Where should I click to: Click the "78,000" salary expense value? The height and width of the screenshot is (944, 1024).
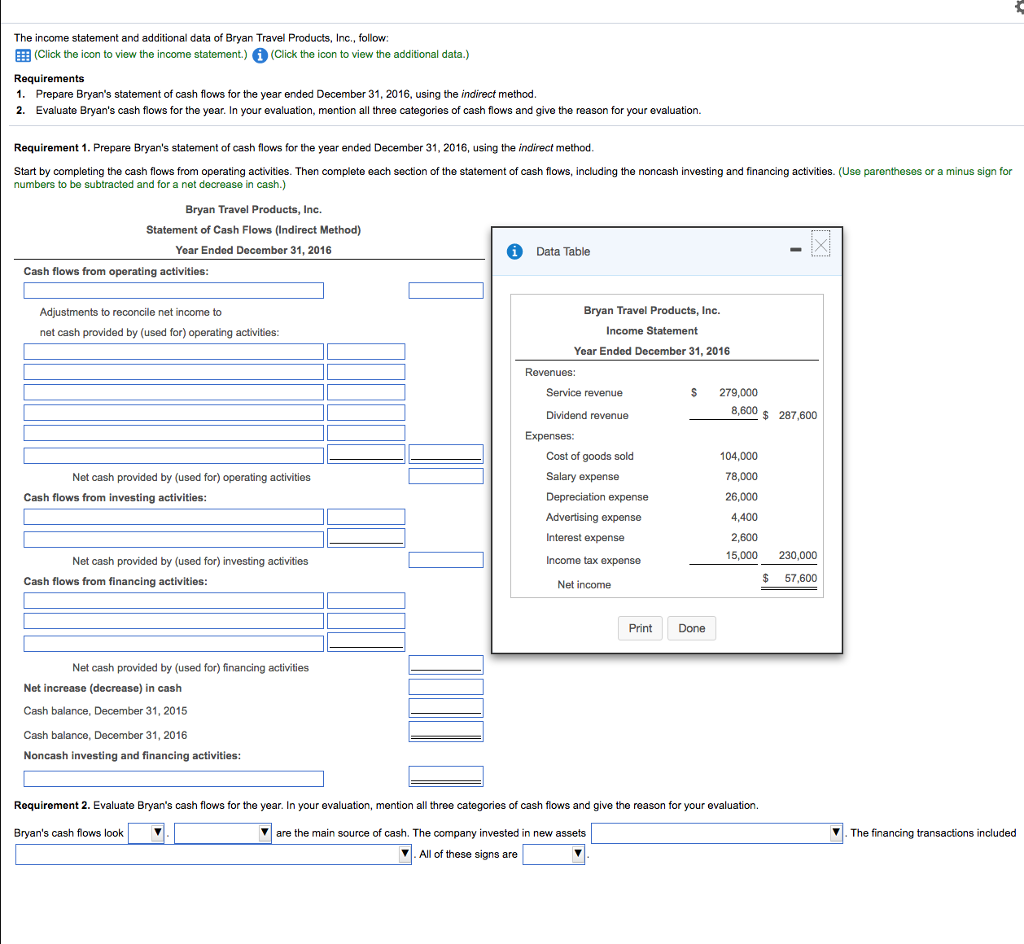741,477
